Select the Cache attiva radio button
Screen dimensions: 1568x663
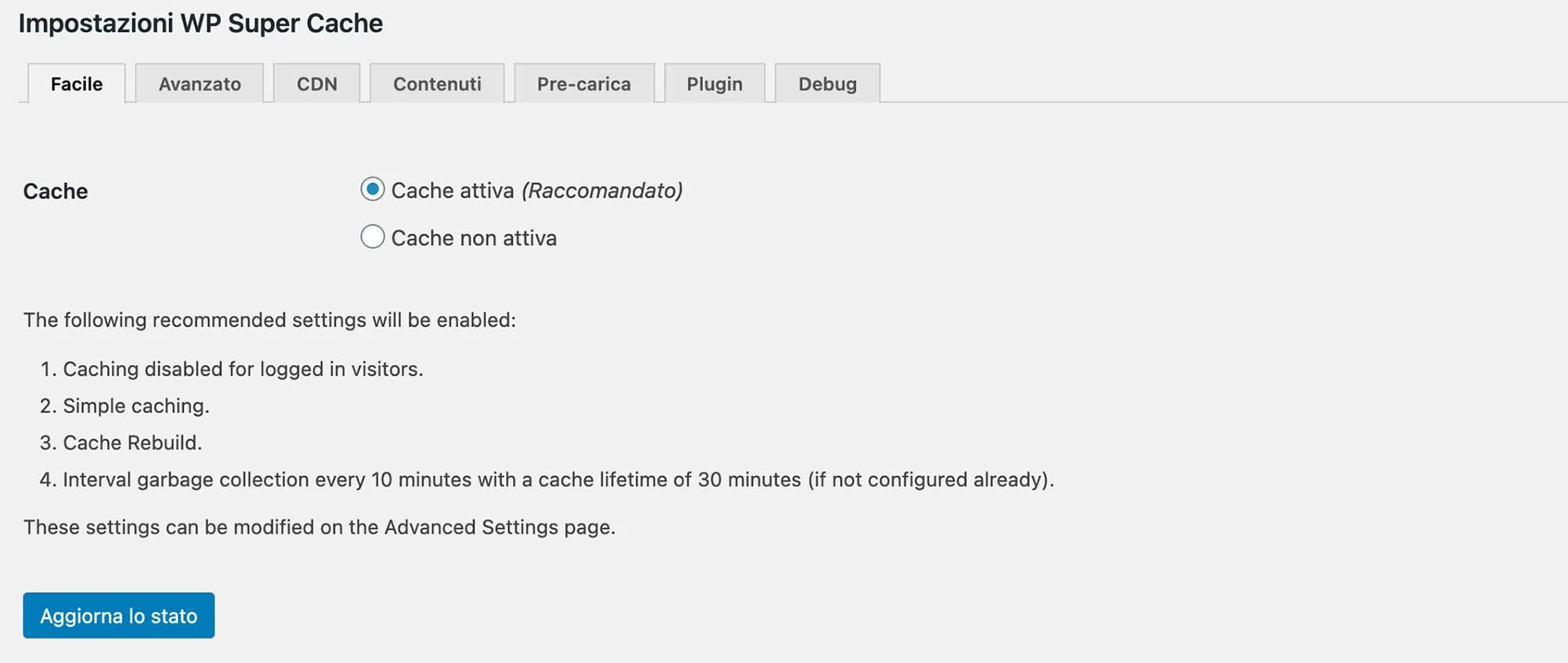(372, 189)
